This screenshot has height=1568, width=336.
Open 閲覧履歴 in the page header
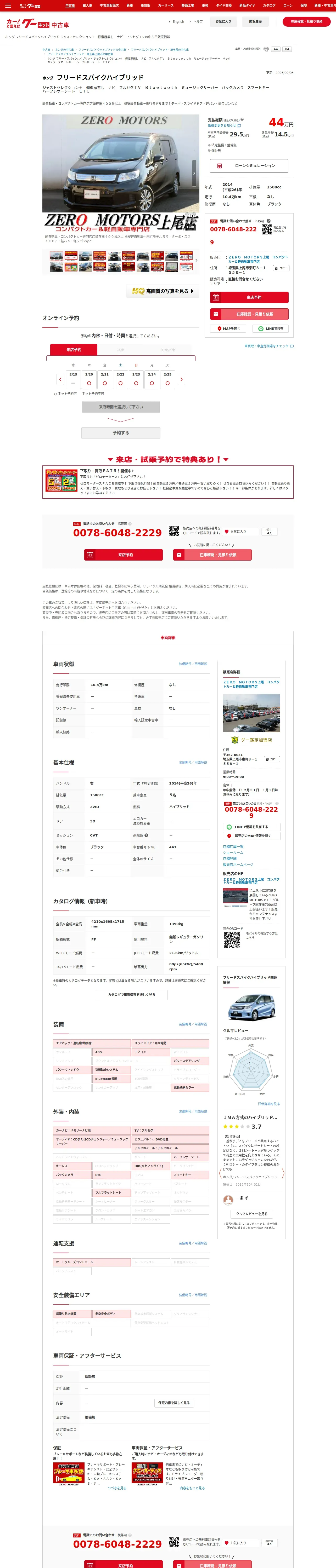click(x=255, y=21)
